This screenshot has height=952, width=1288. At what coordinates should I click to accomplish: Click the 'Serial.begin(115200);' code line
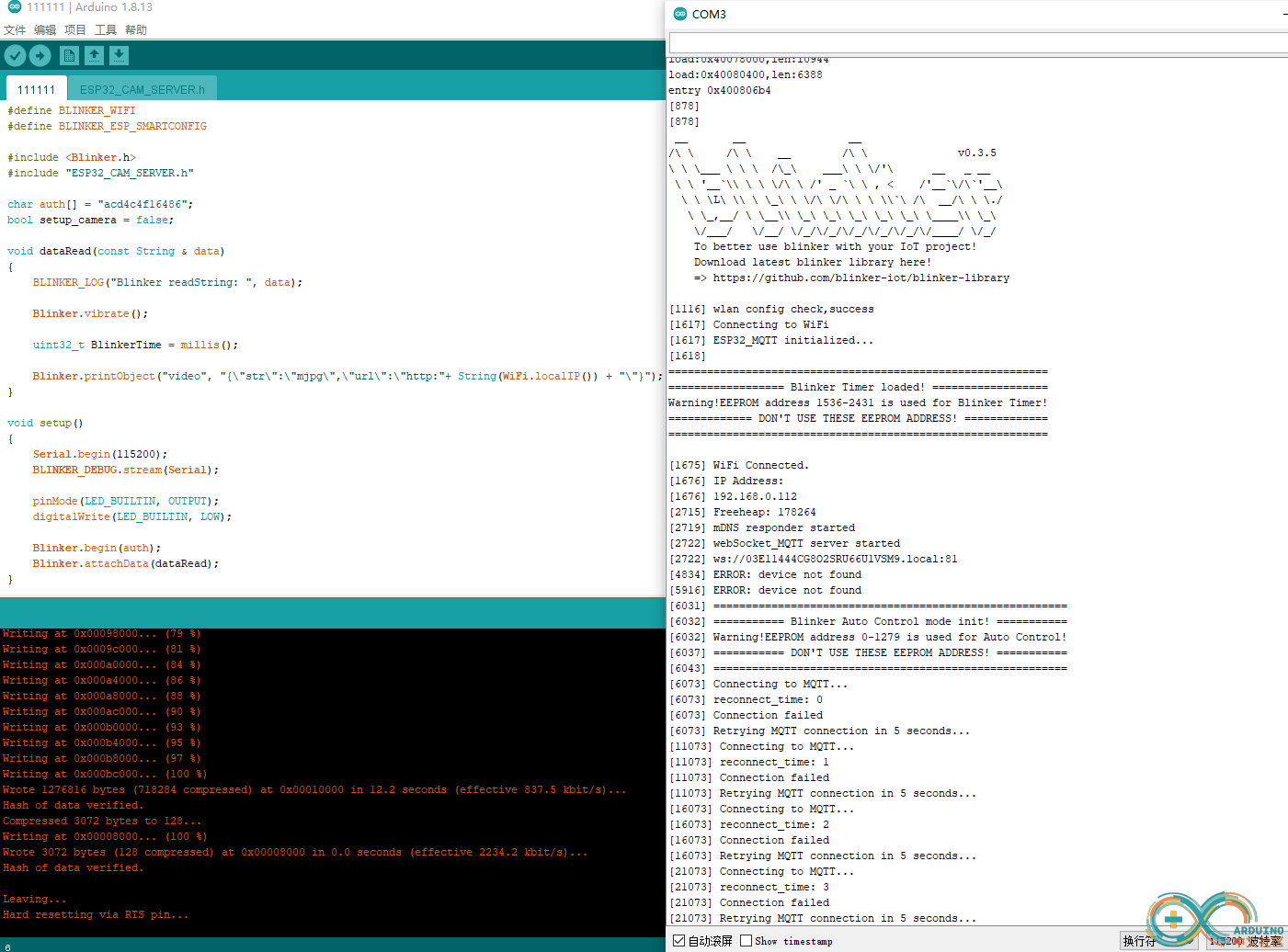point(100,454)
